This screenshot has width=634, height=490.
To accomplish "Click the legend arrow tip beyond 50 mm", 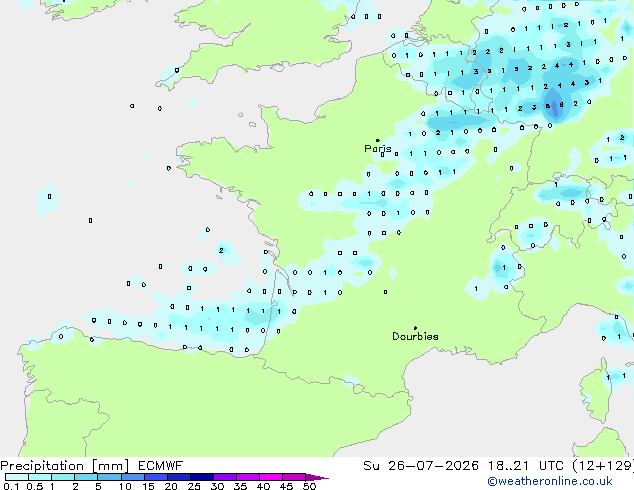I will 317,477.
